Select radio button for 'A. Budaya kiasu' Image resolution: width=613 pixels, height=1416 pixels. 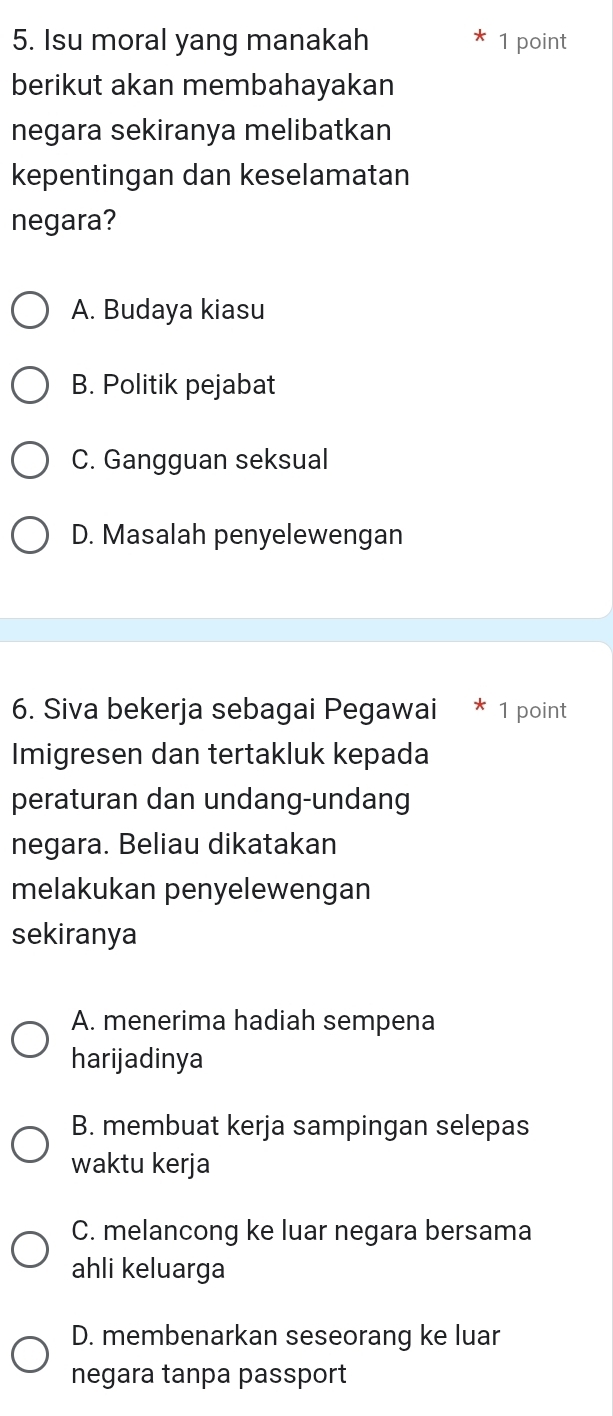[x=30, y=311]
